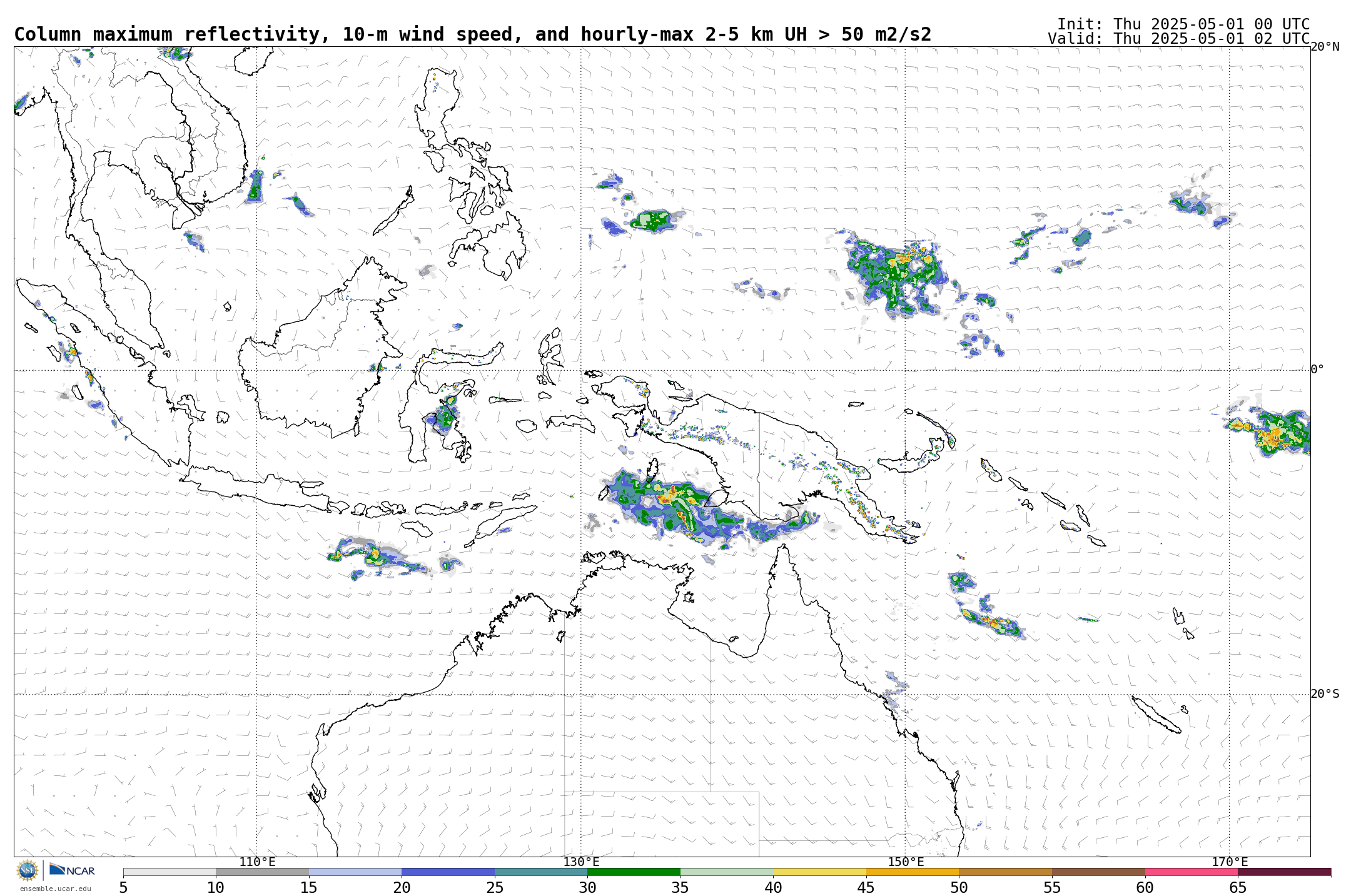Click the colorbar tick label 30
The width and height of the screenshot is (1351, 896).
point(587,888)
